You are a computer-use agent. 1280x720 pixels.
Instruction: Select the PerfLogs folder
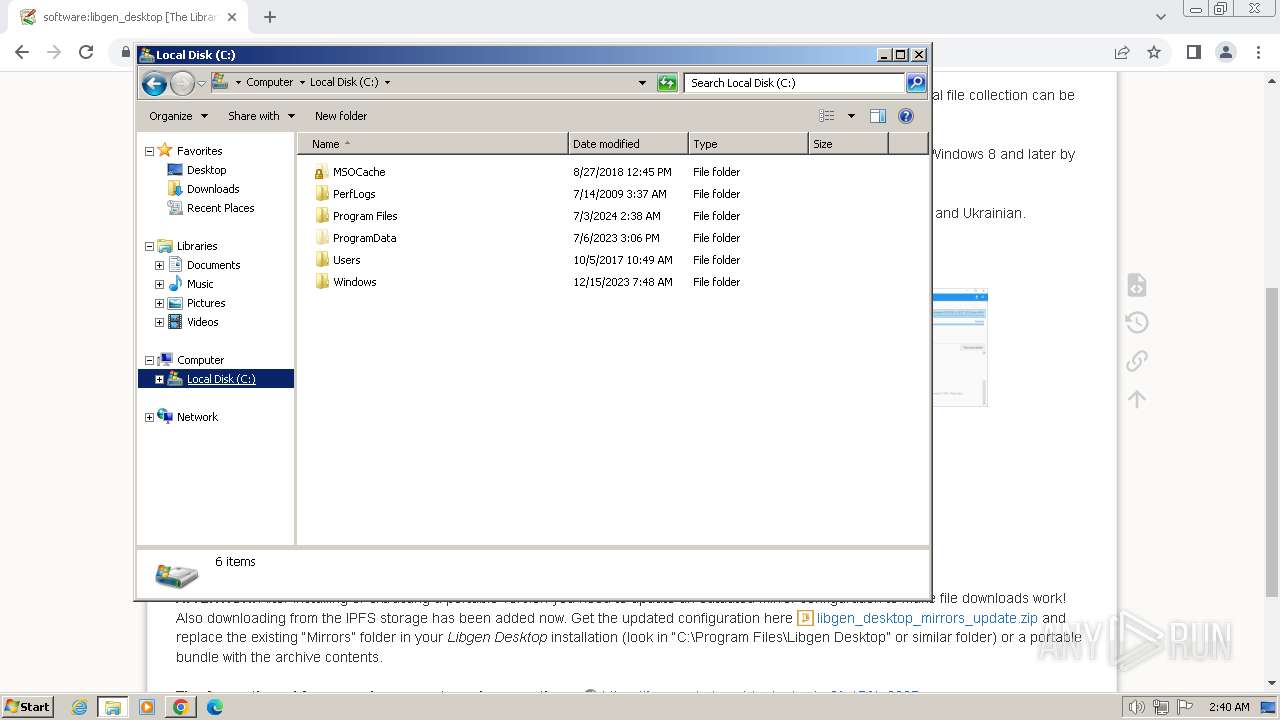(354, 194)
